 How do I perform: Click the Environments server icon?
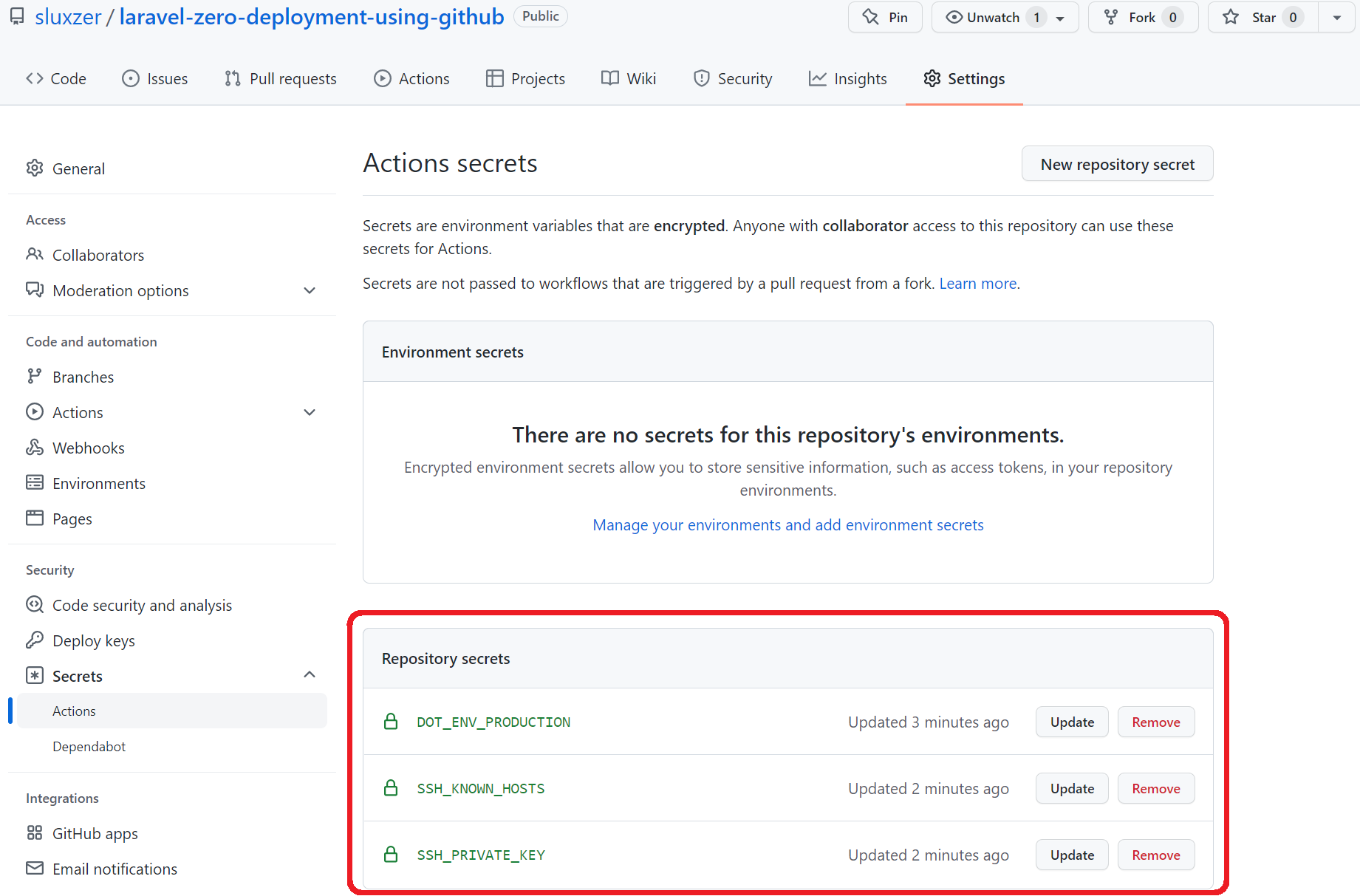(35, 483)
